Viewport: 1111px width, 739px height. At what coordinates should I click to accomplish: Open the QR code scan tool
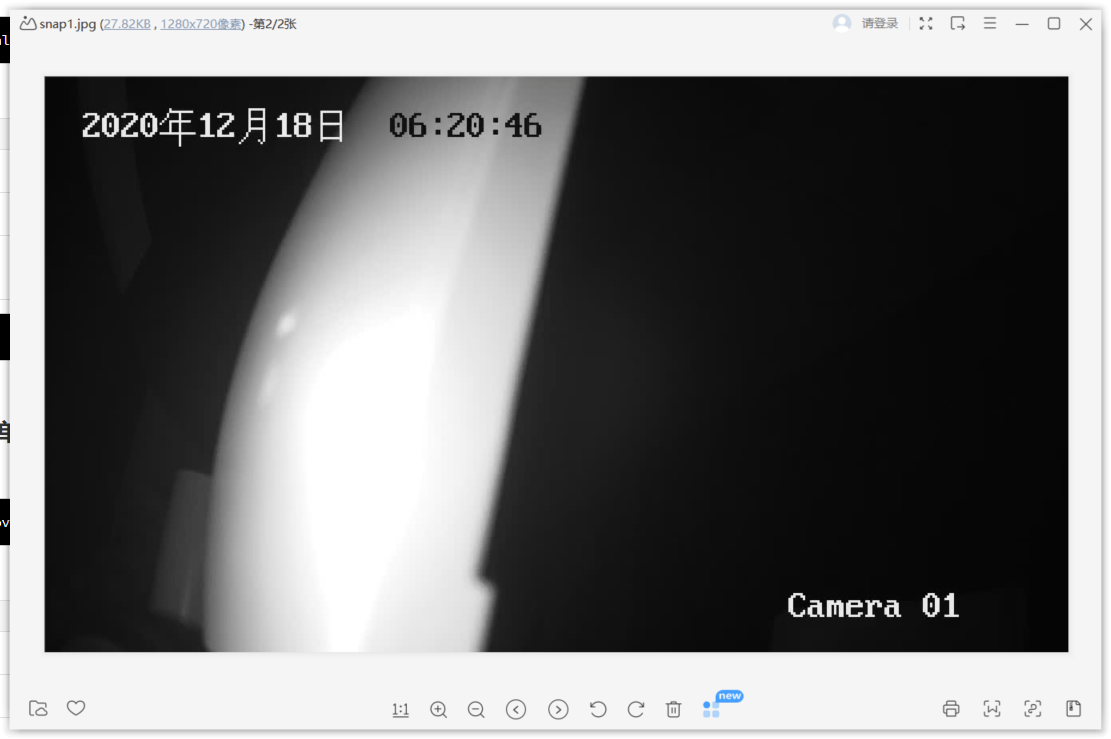click(x=1033, y=708)
